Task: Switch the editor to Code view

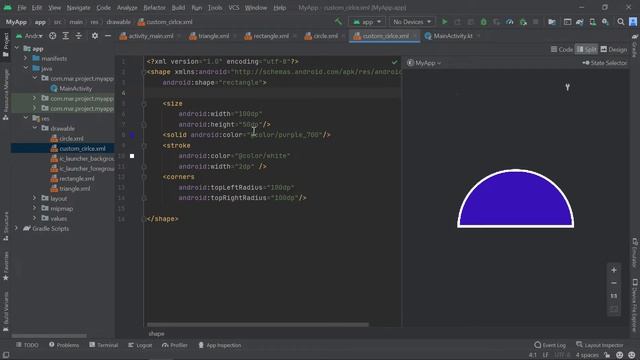Action: click(562, 49)
